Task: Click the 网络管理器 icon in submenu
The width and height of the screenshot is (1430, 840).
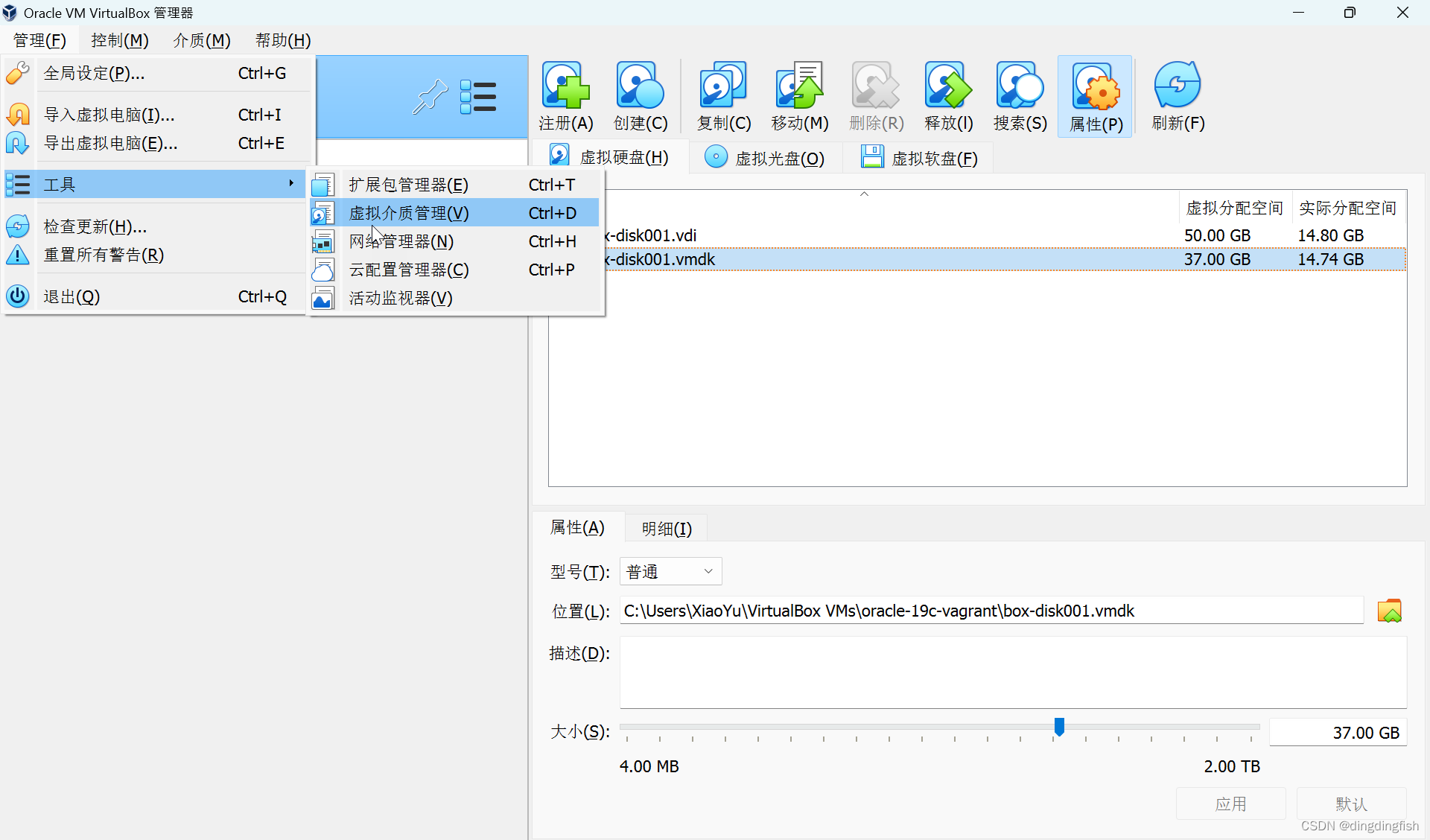Action: (x=323, y=241)
